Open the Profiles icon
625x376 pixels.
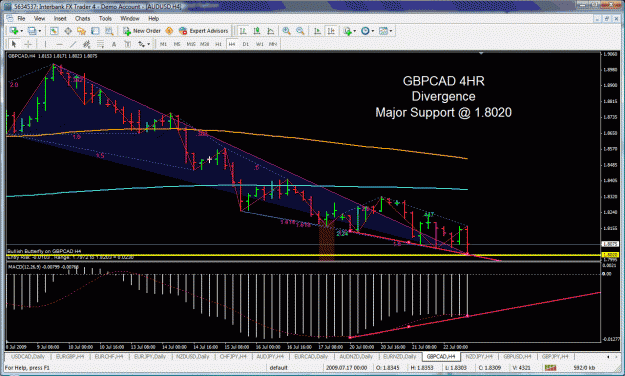pos(32,31)
